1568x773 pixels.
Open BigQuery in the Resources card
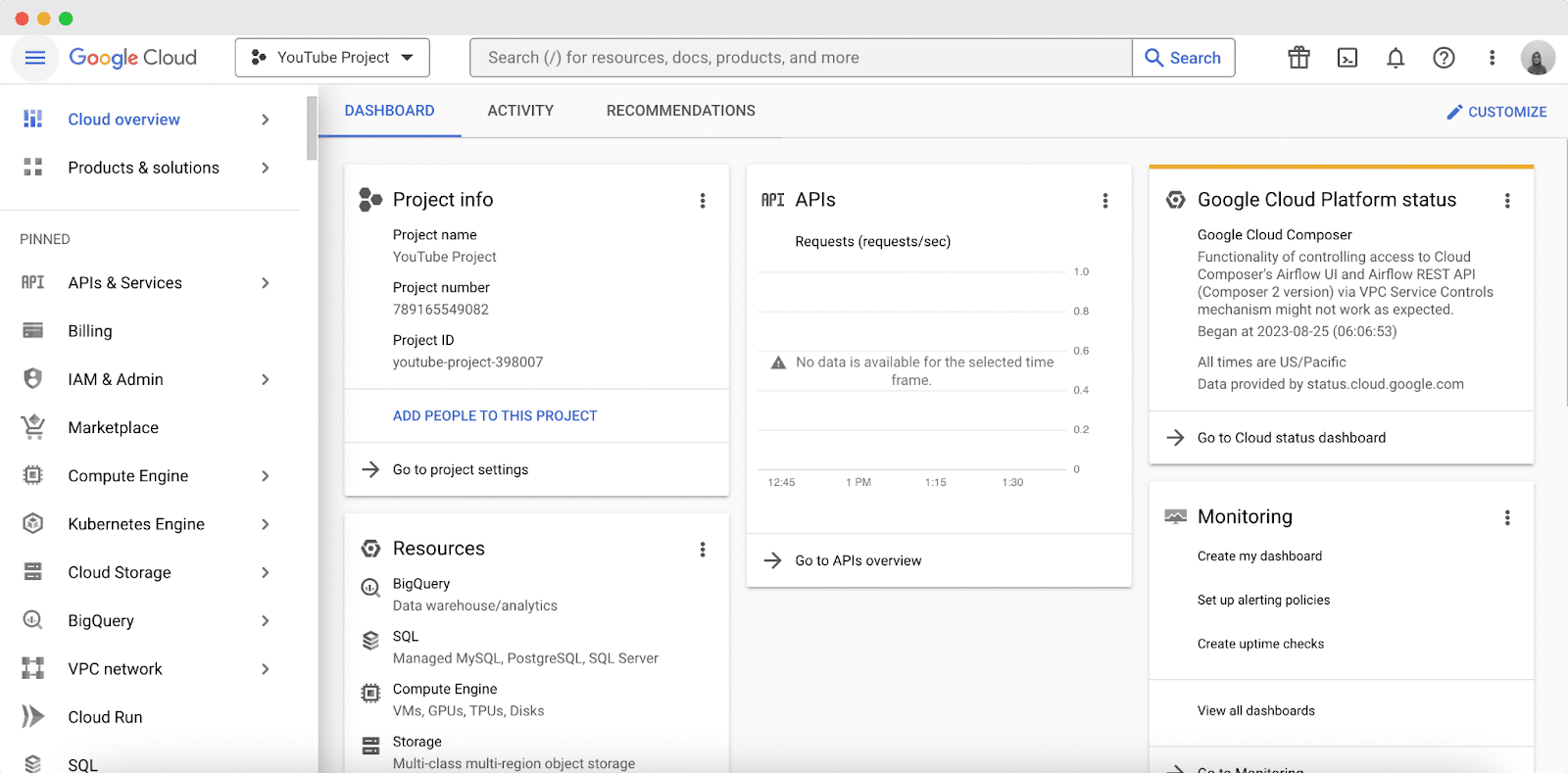pyautogui.click(x=421, y=584)
